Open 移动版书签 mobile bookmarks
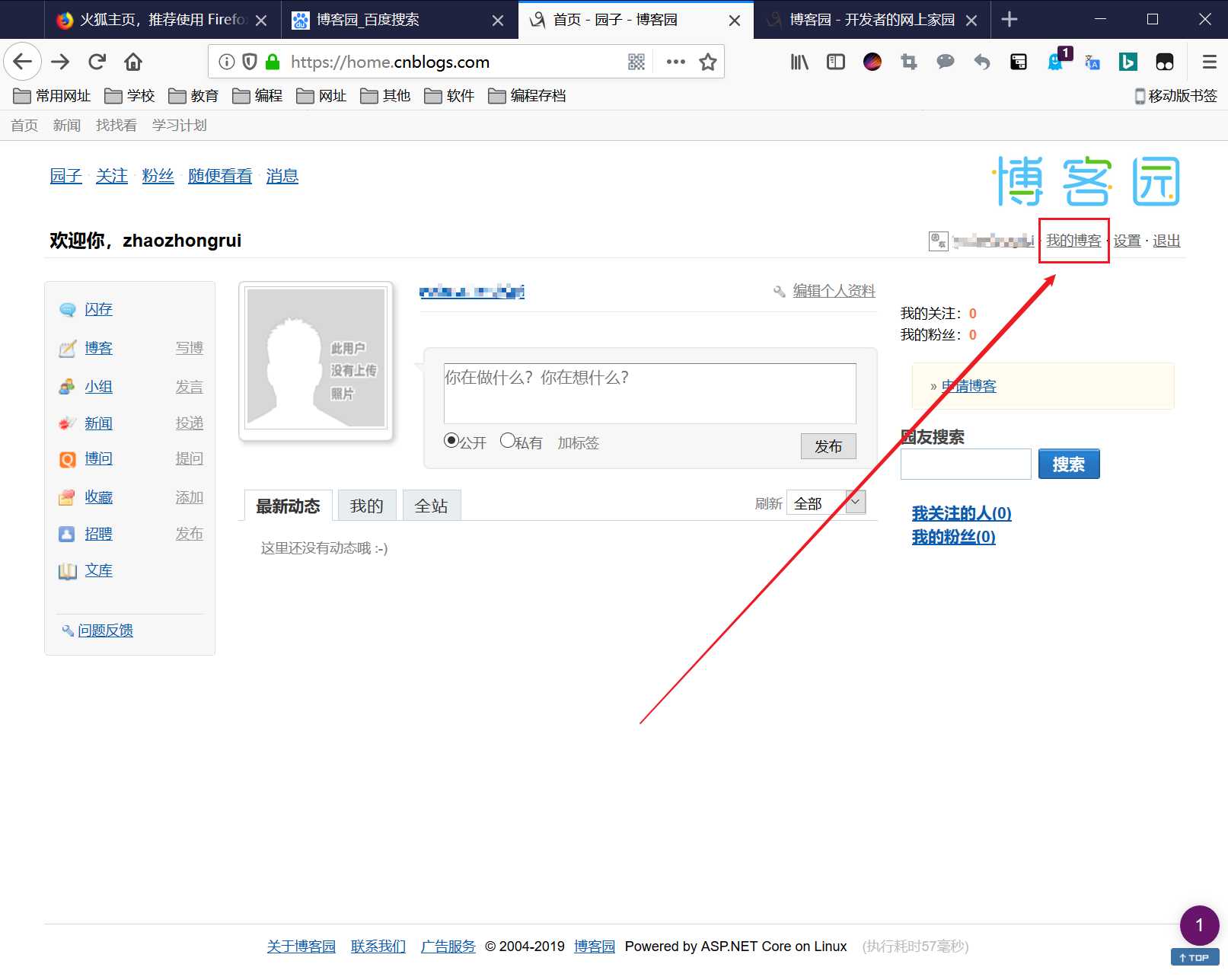Image resolution: width=1228 pixels, height=980 pixels. point(1176,96)
